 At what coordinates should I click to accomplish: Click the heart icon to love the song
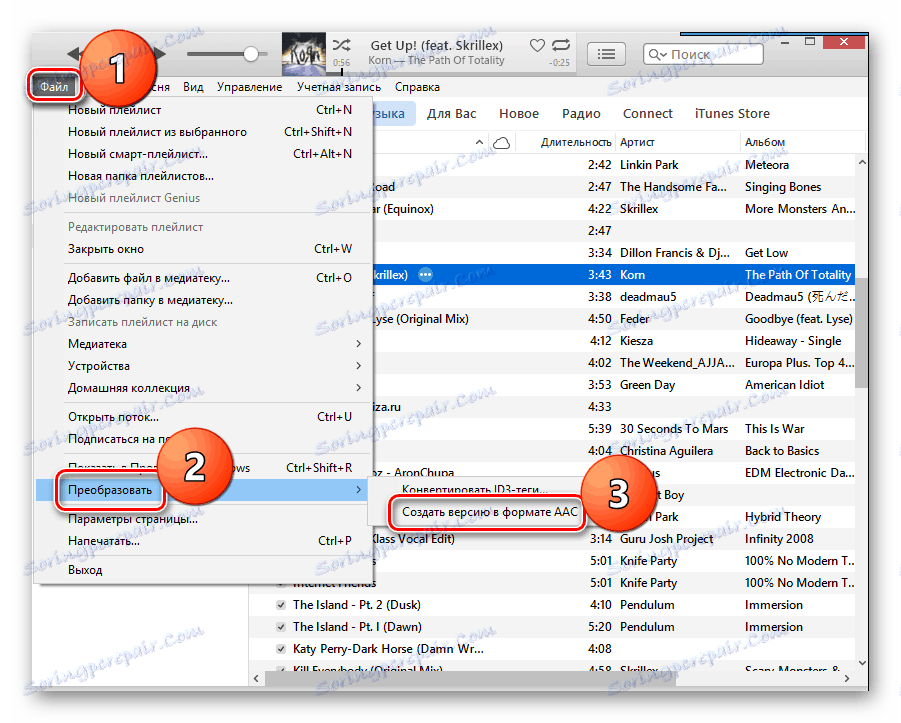click(x=537, y=45)
